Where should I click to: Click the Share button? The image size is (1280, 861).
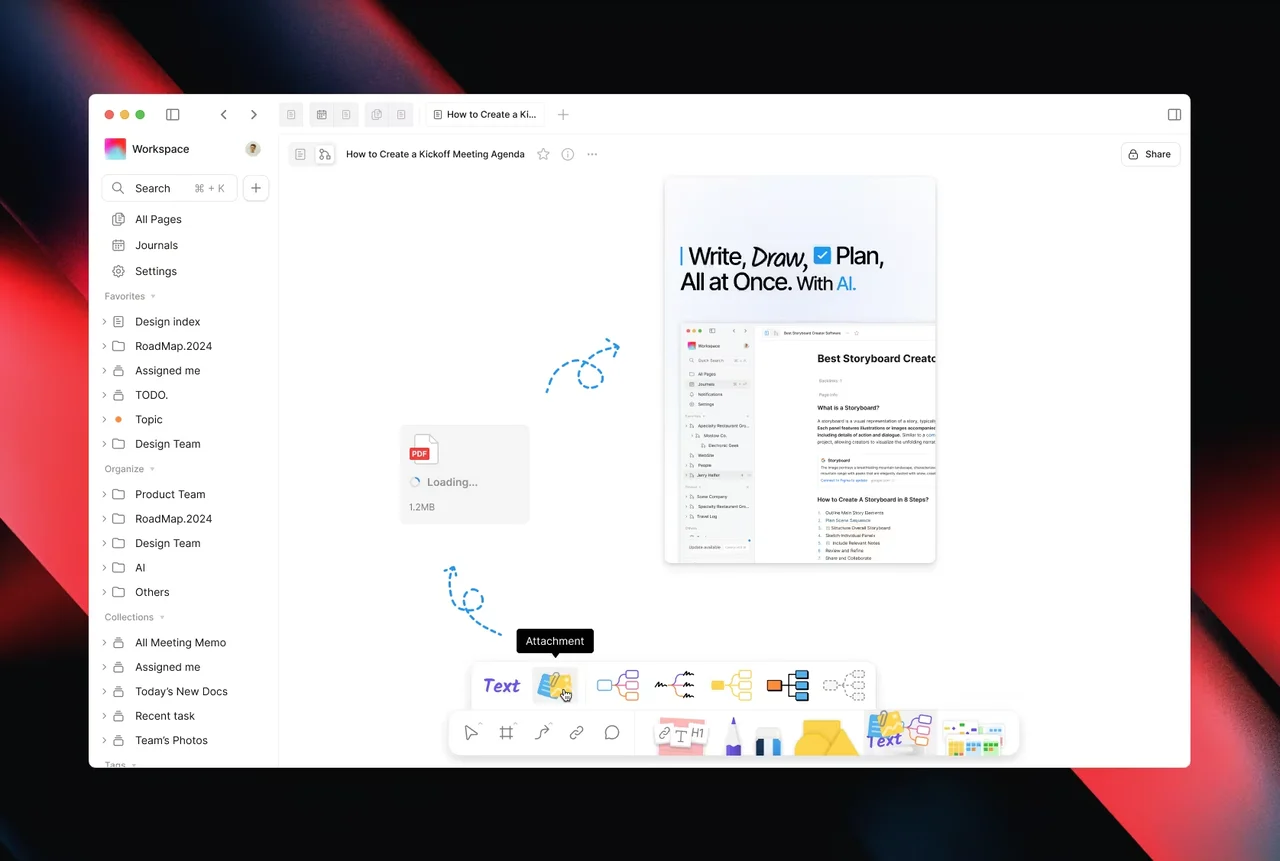tap(1150, 154)
